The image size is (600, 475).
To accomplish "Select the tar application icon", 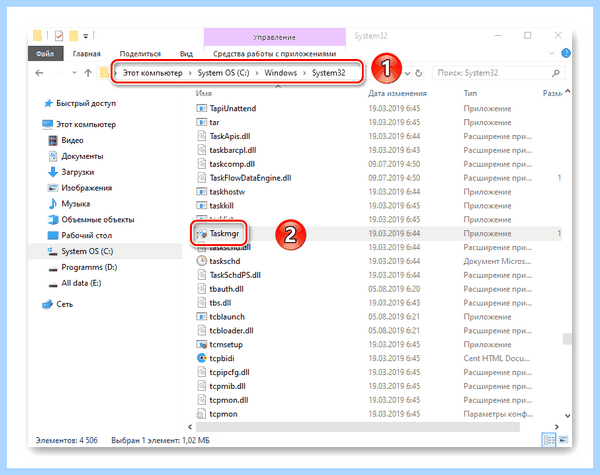I will click(x=201, y=122).
